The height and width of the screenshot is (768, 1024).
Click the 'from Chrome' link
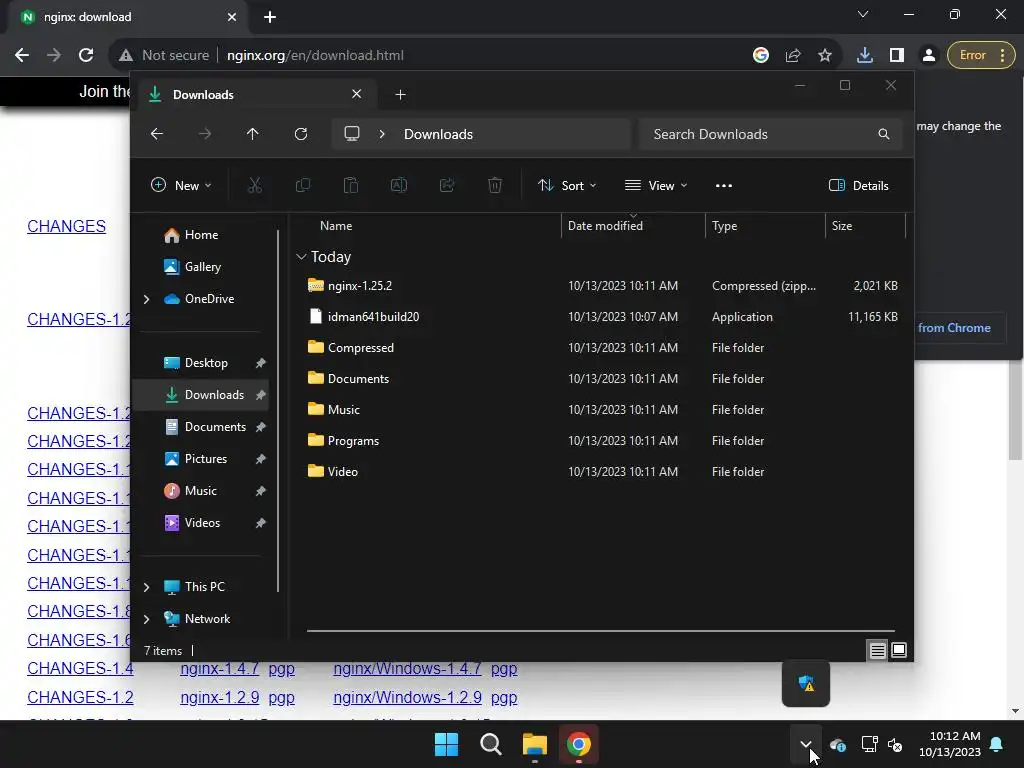(954, 328)
